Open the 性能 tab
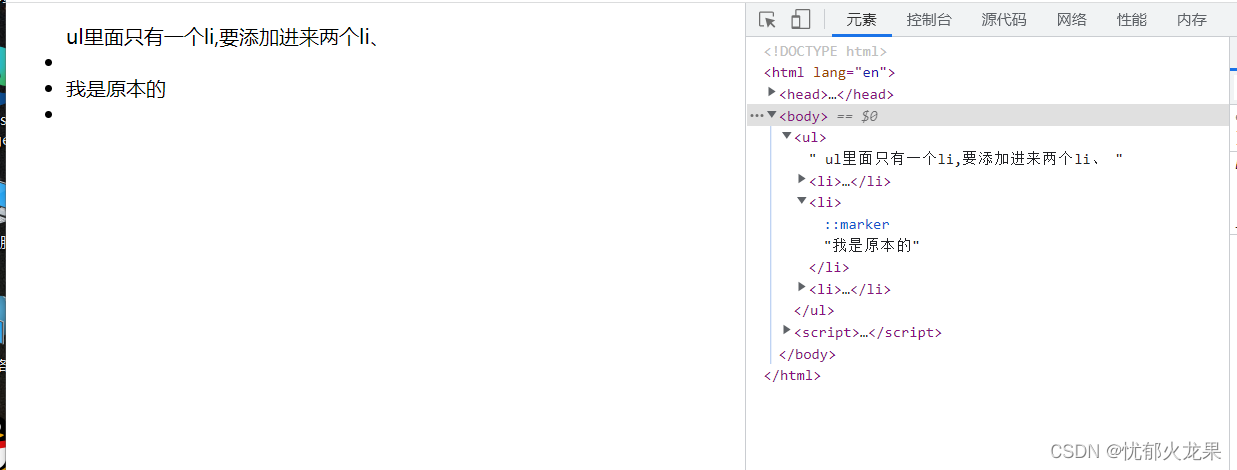Image resolution: width=1237 pixels, height=470 pixels. [1132, 20]
